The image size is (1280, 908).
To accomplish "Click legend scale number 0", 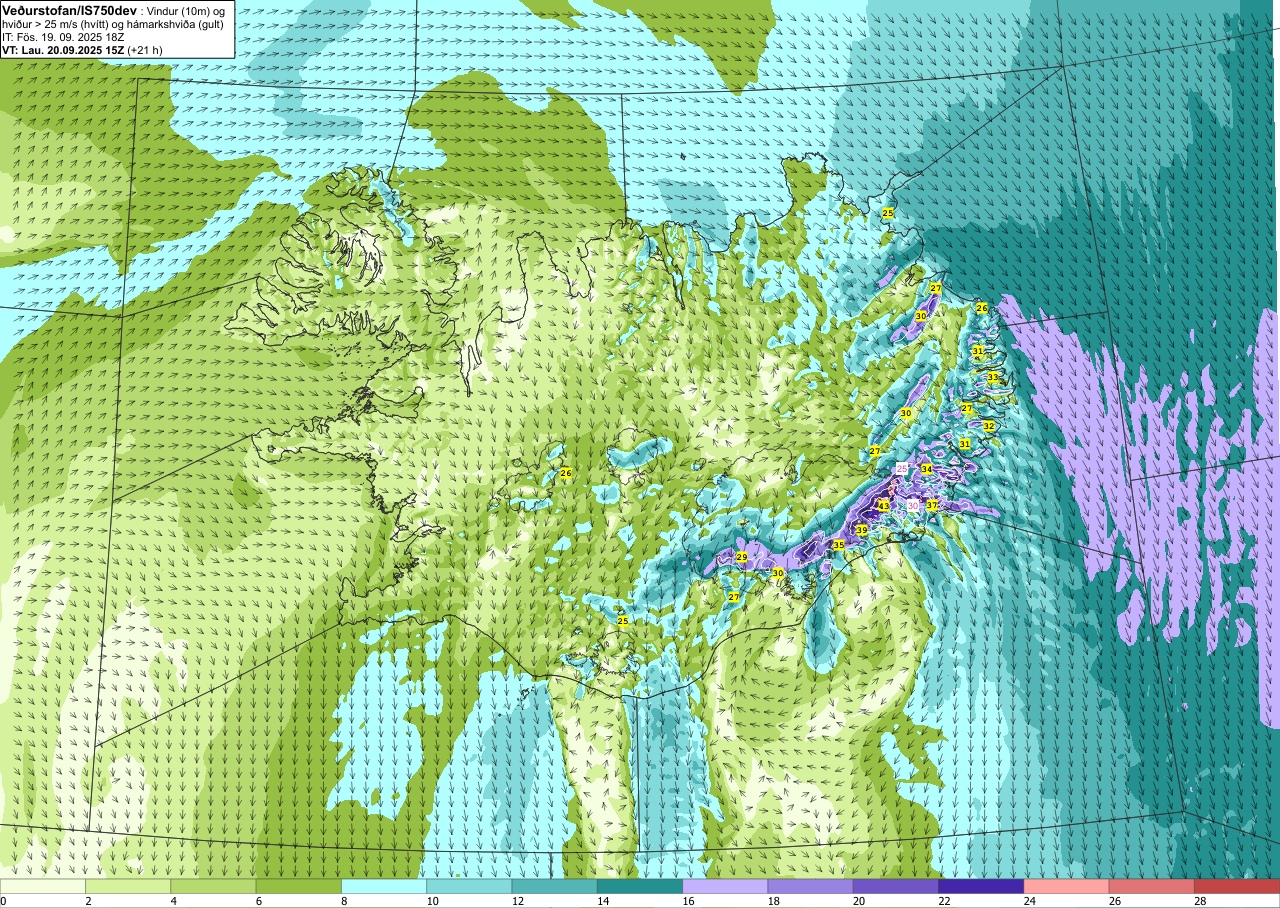I will pos(4,901).
